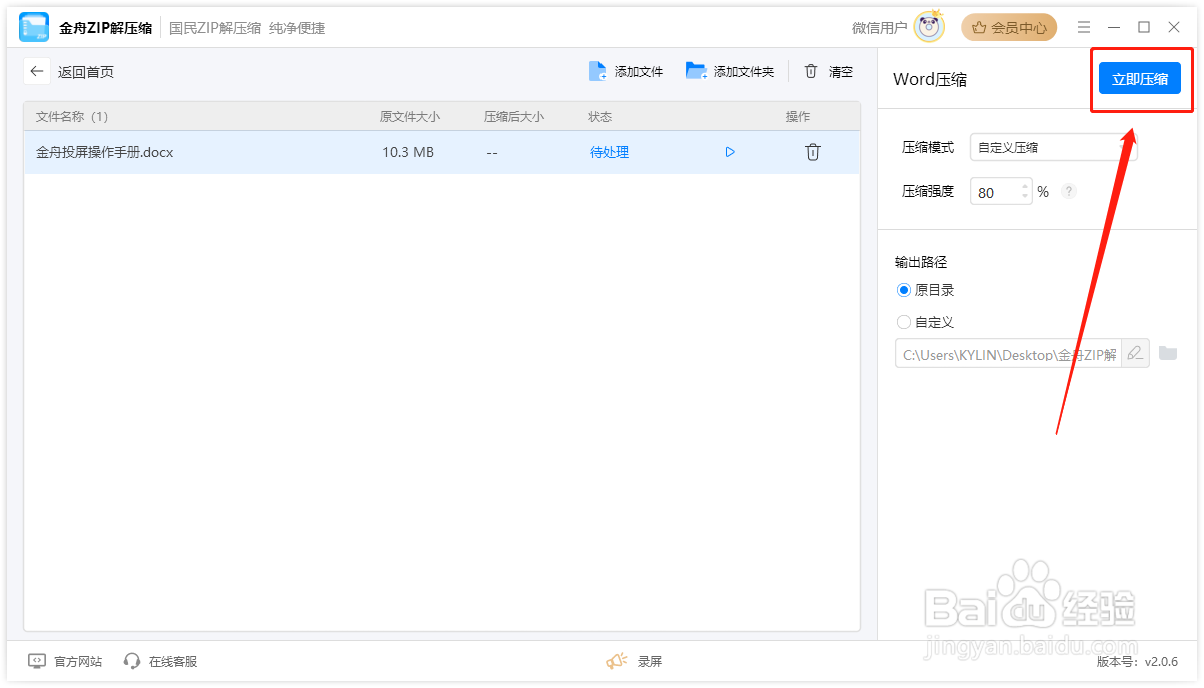Open the 会员中心 member center

coord(1009,27)
